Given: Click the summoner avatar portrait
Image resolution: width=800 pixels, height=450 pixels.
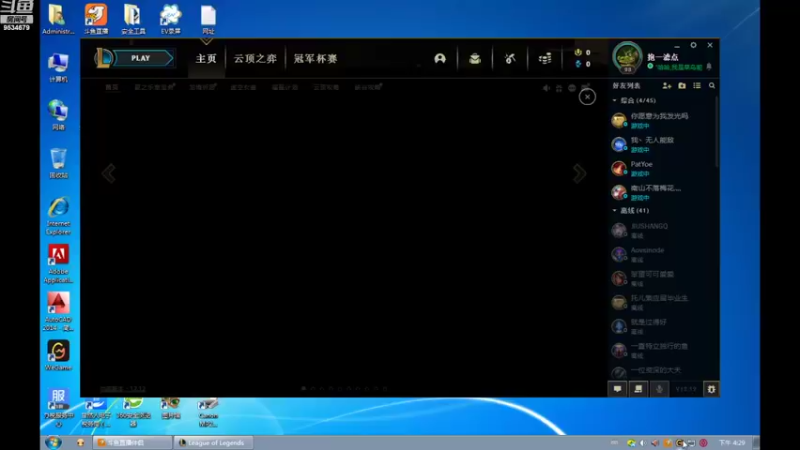Looking at the screenshot, I should point(627,58).
